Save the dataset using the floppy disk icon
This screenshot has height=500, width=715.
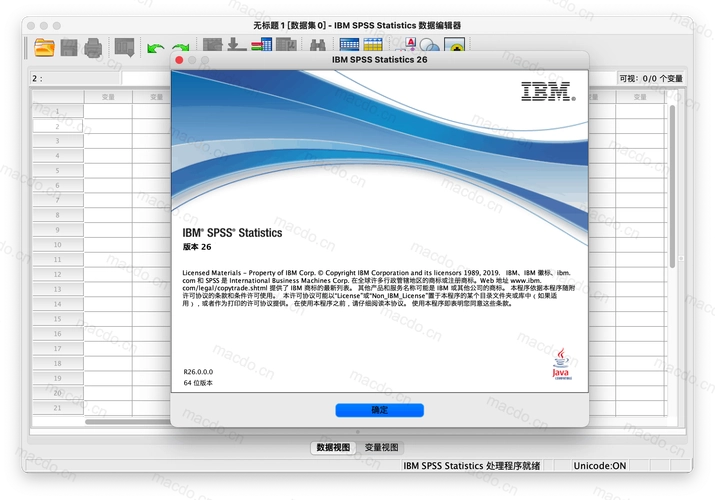tap(69, 48)
